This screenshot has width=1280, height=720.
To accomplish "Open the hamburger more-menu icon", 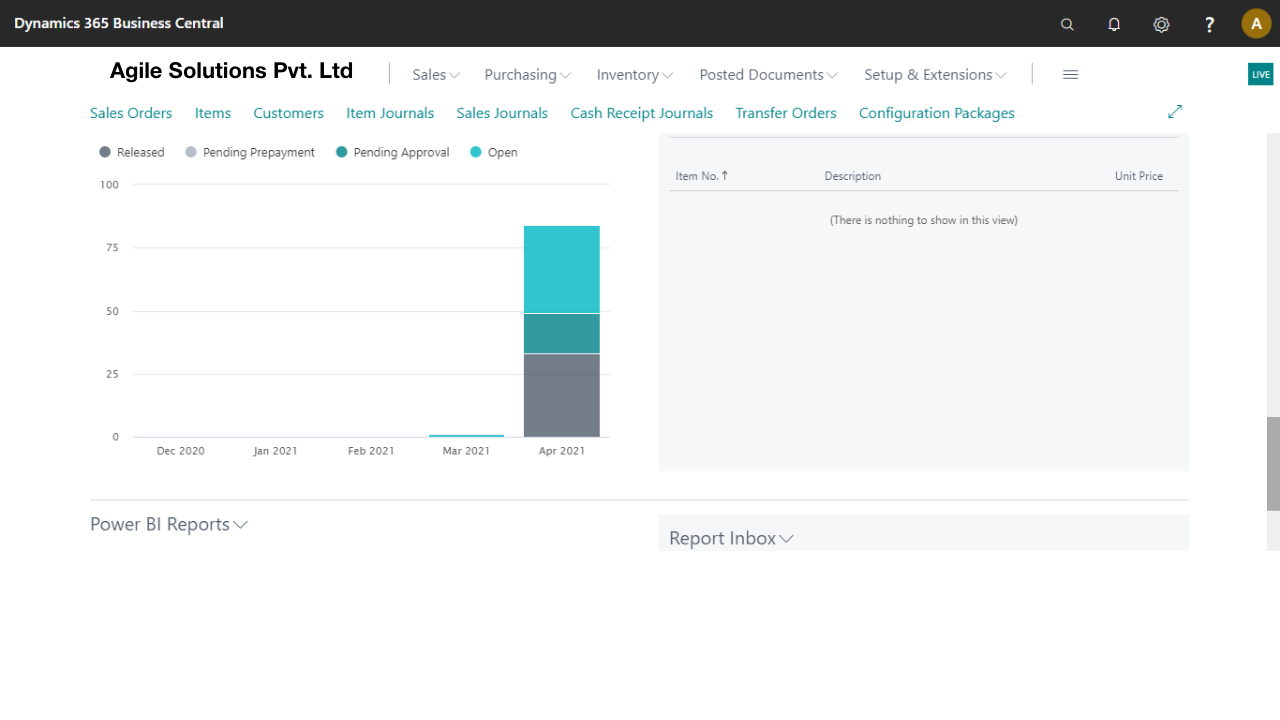I will click(x=1070, y=75).
